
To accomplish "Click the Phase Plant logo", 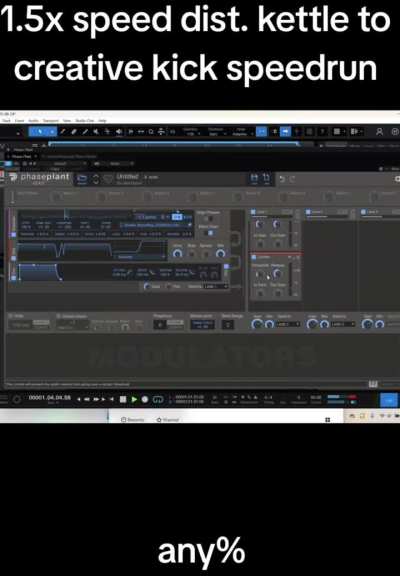I will click(x=39, y=177).
